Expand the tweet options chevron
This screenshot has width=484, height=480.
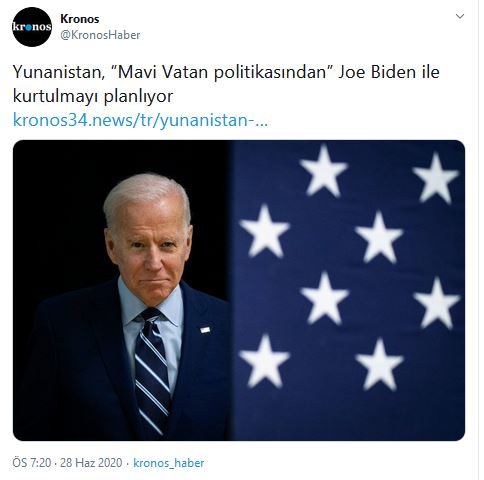pos(460,16)
